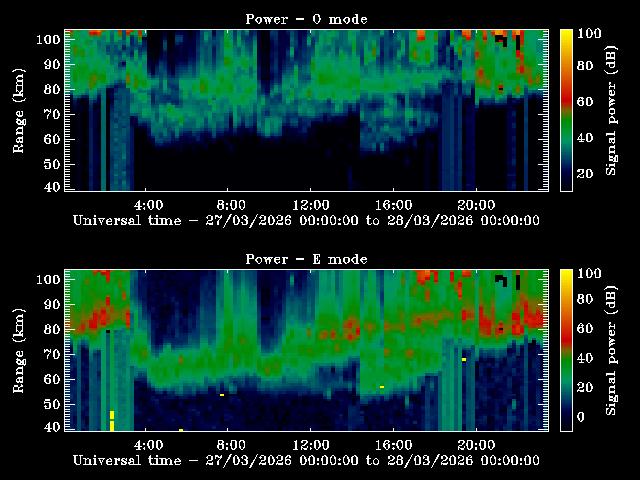Image resolution: width=640 pixels, height=480 pixels.
Task: Click the Universal time caption under O mode plot
Action: (x=306, y=220)
